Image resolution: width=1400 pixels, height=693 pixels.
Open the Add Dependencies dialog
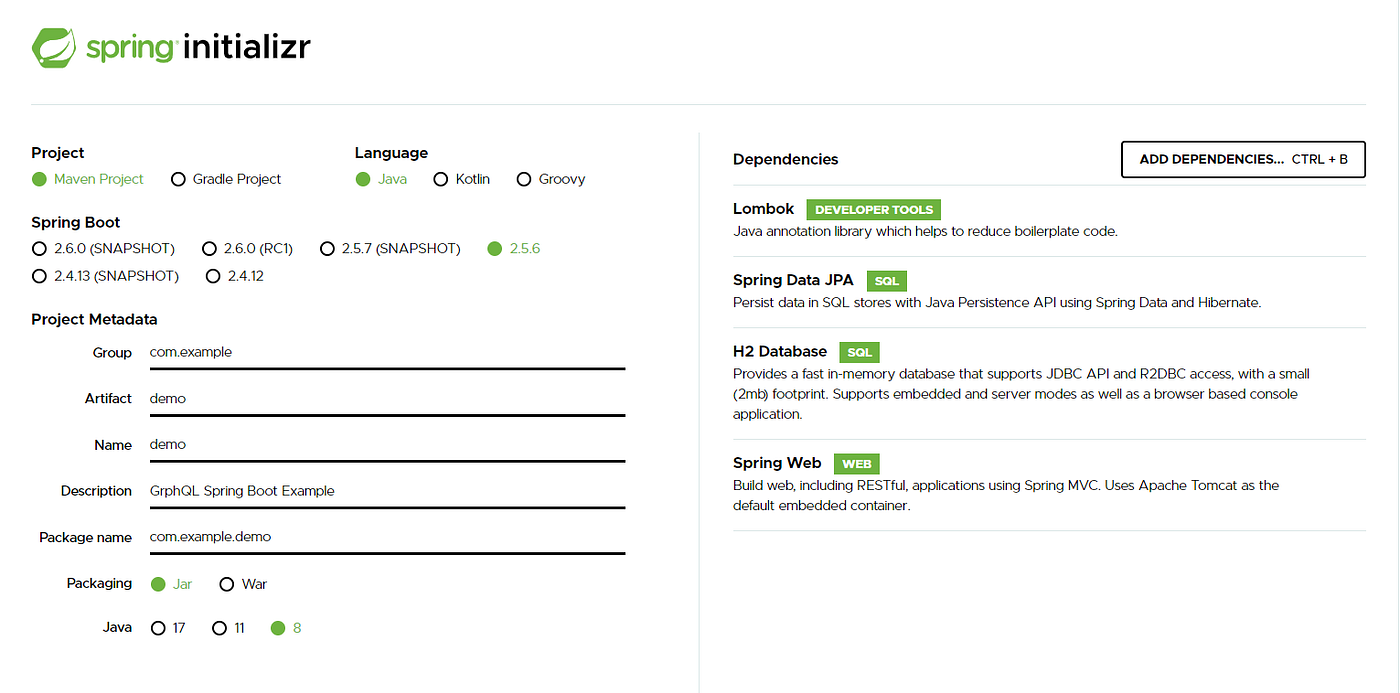tap(1242, 159)
